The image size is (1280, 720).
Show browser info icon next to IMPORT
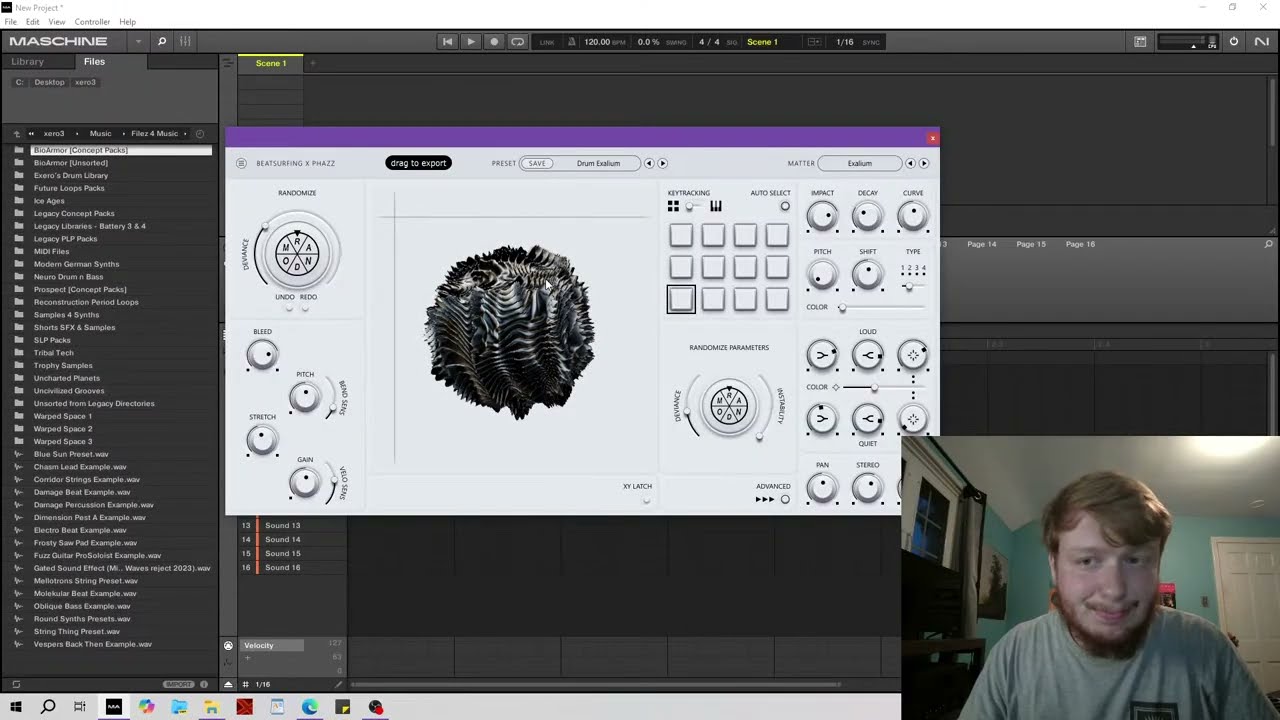(204, 684)
